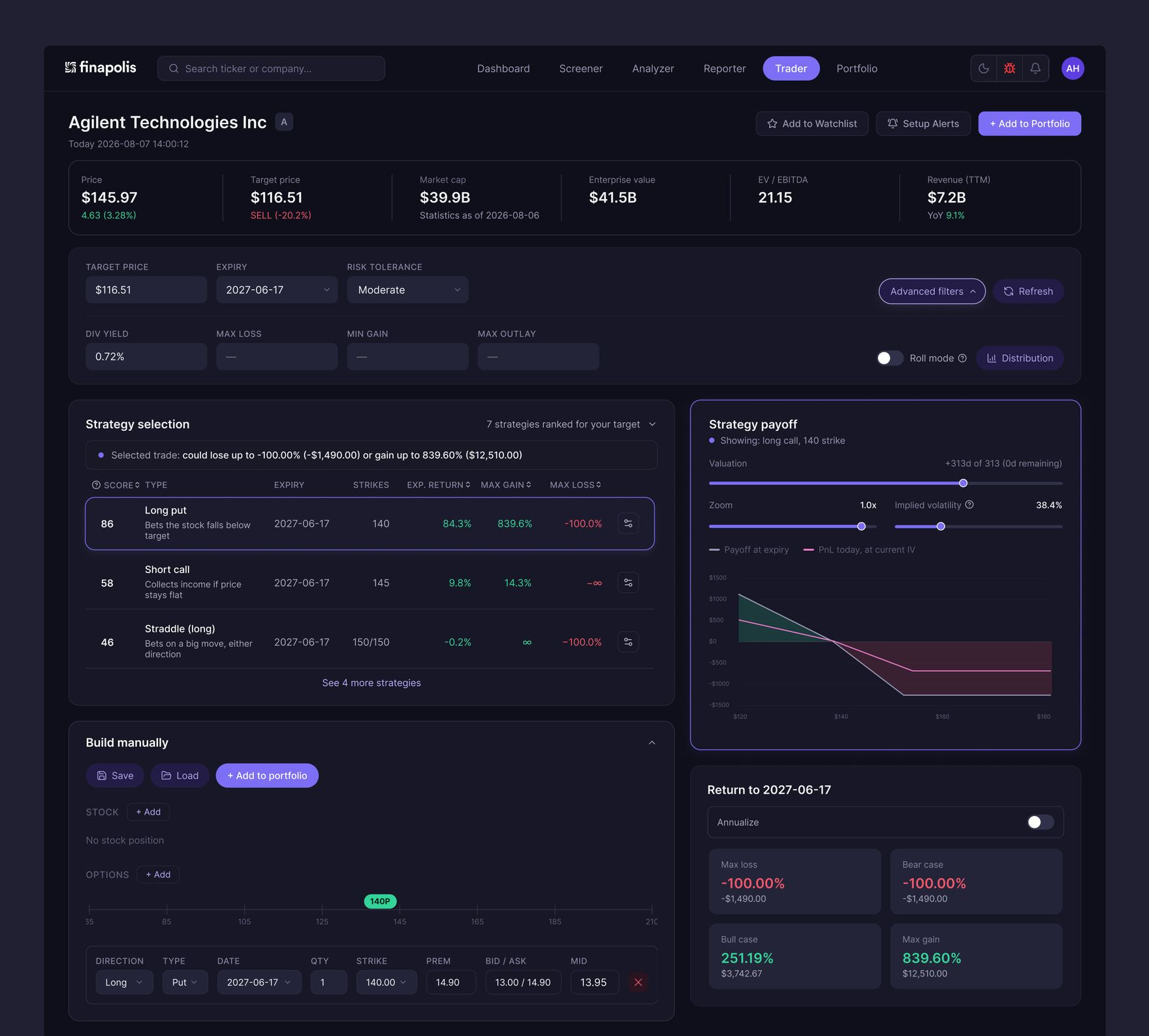Click Setup Alerts button

click(x=923, y=123)
